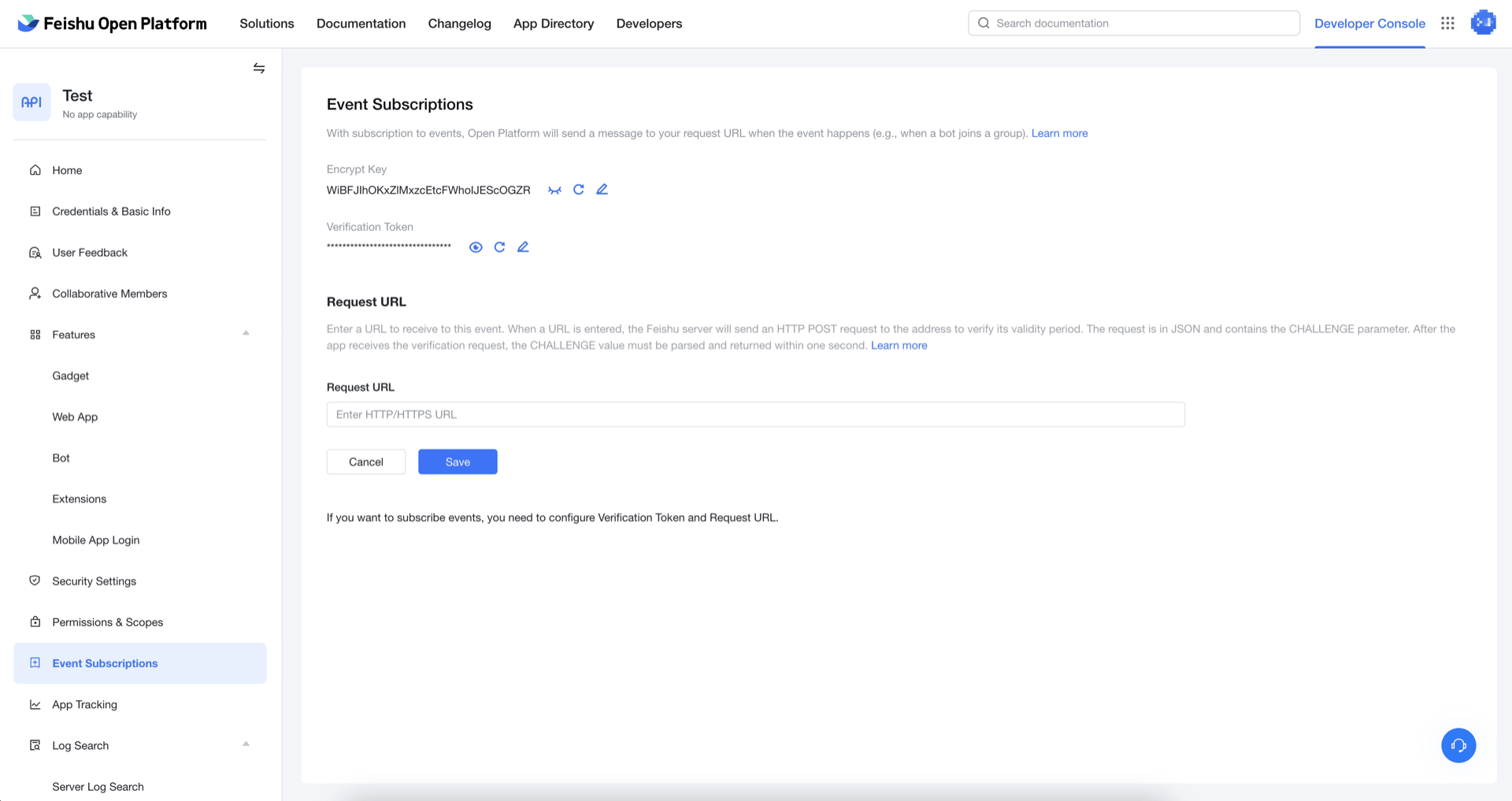
Task: Go to the Developer Console tab
Action: coord(1369,24)
